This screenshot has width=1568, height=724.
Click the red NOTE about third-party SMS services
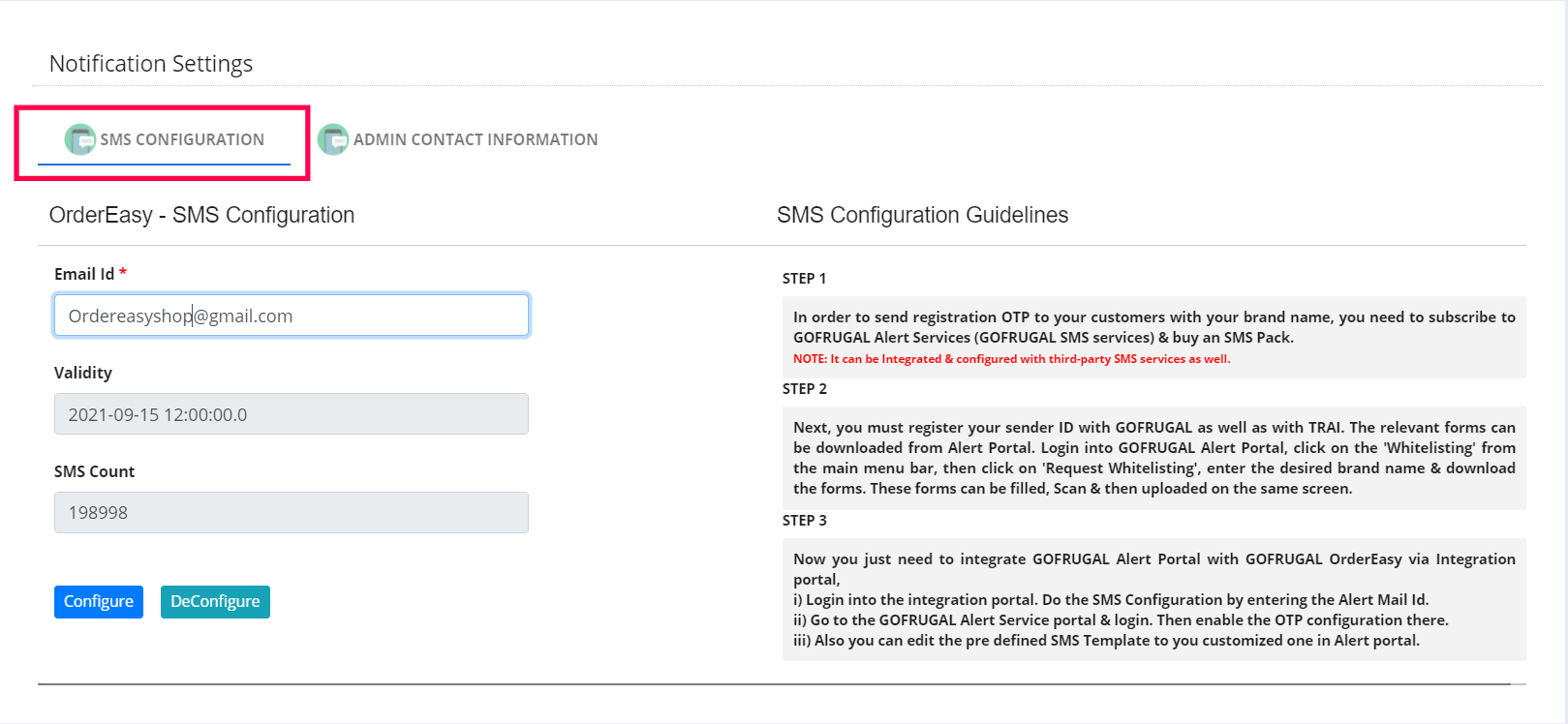pos(1011,359)
